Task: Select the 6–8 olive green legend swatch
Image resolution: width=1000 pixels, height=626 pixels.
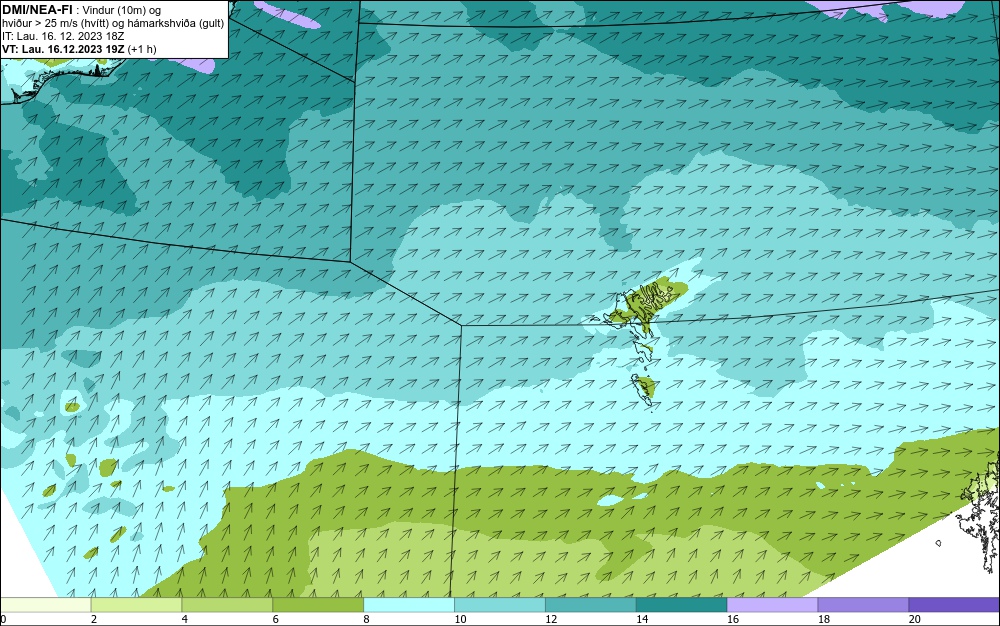Action: 318,605
